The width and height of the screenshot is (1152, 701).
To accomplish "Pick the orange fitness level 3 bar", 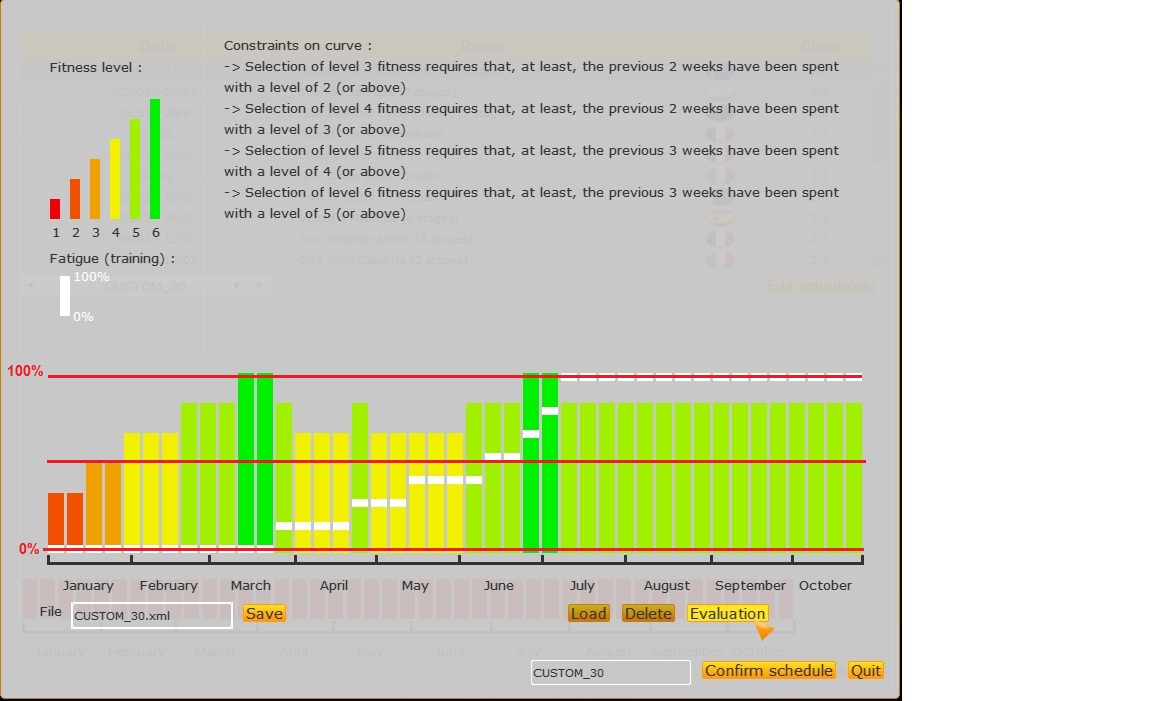I will pos(95,189).
